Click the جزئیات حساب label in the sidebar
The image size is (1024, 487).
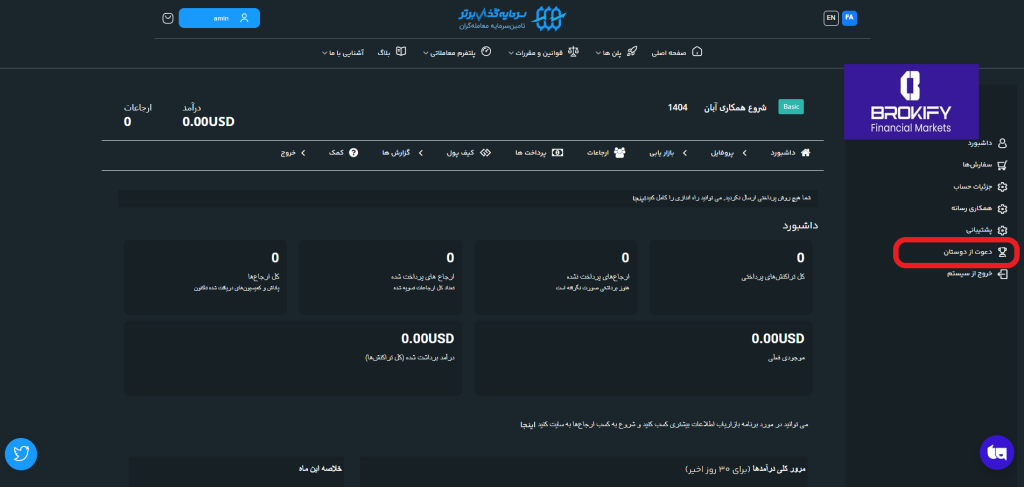coord(973,187)
